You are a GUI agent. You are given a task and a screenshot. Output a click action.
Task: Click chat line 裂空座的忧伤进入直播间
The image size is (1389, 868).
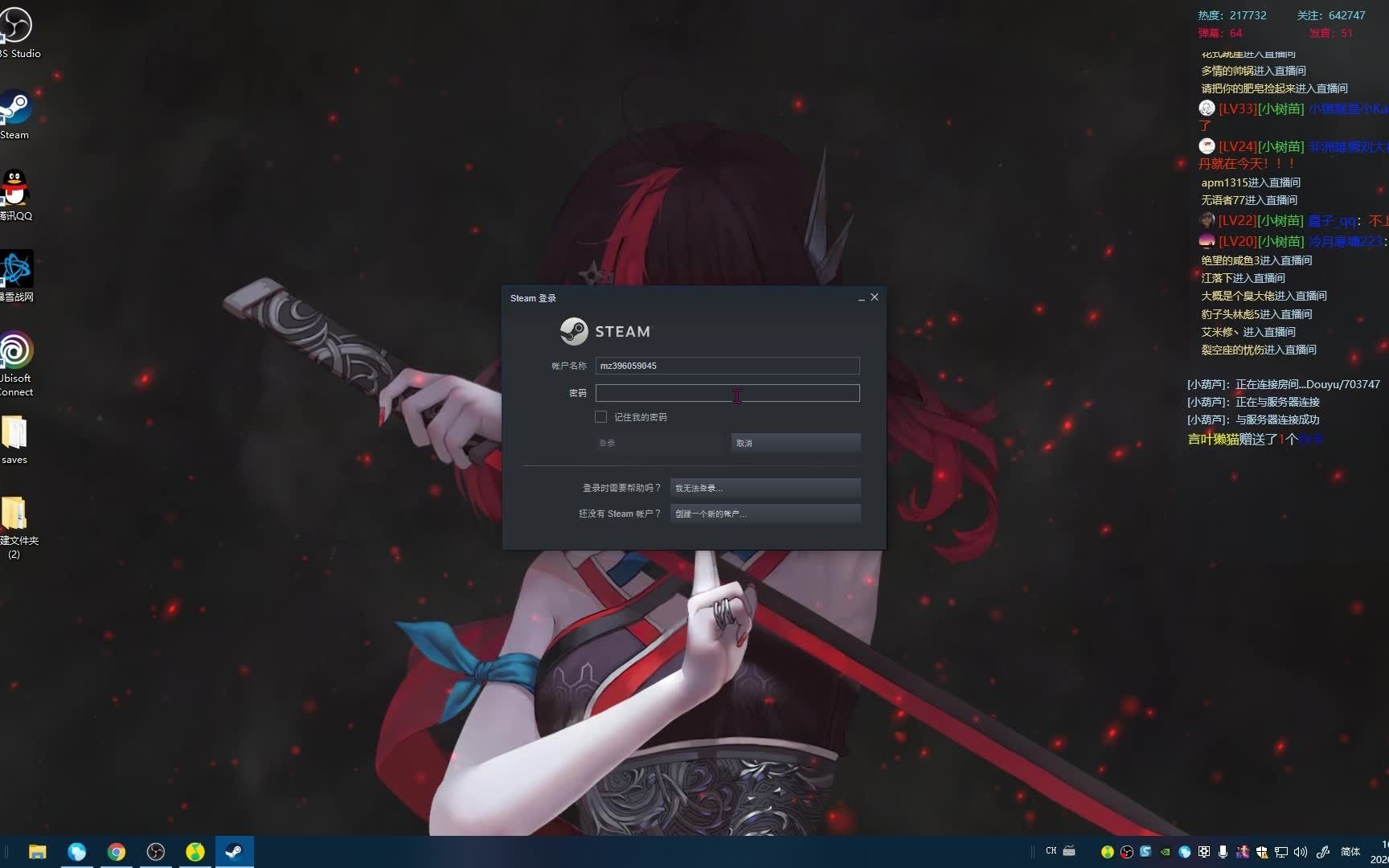[x=1259, y=350]
